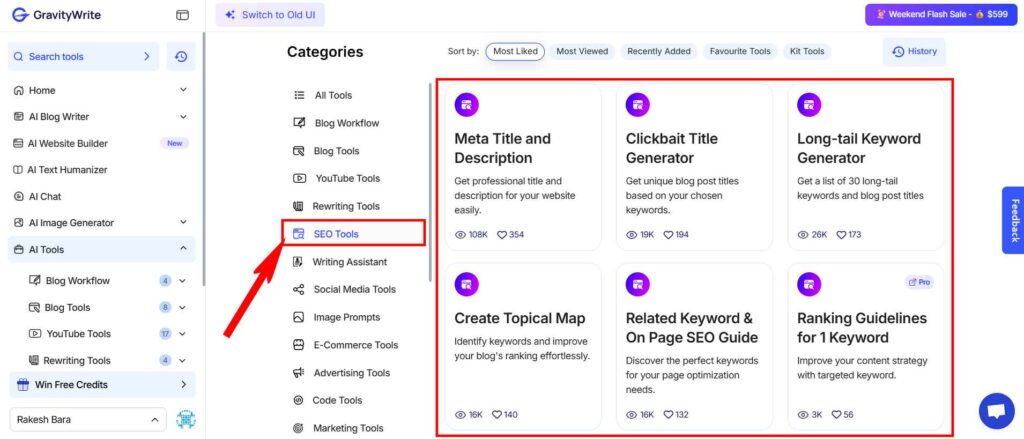Click the Pro badge on Ranking Guidelines
This screenshot has height=439, width=1024.
[x=919, y=282]
